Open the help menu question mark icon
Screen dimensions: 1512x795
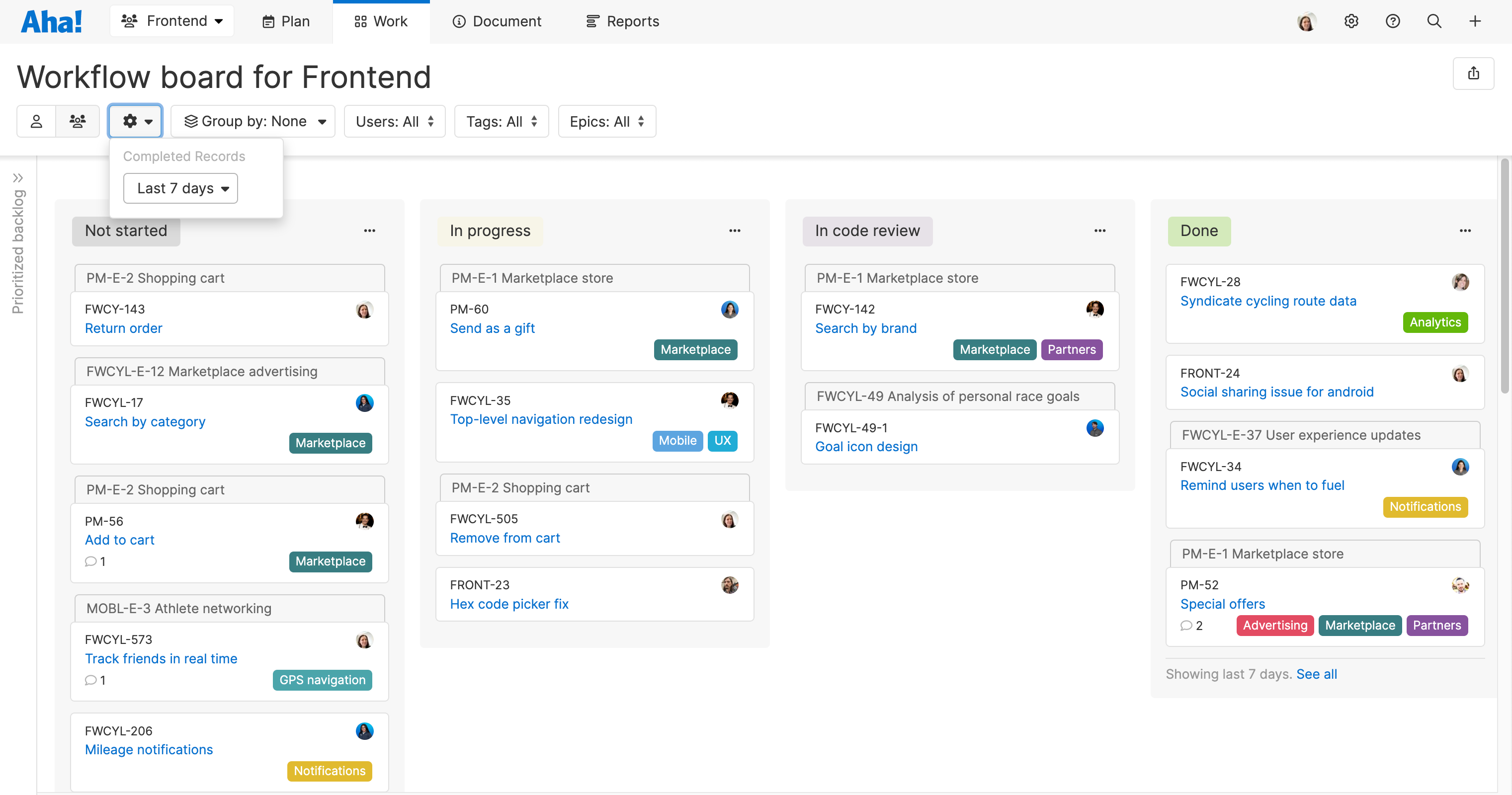pyautogui.click(x=1393, y=21)
